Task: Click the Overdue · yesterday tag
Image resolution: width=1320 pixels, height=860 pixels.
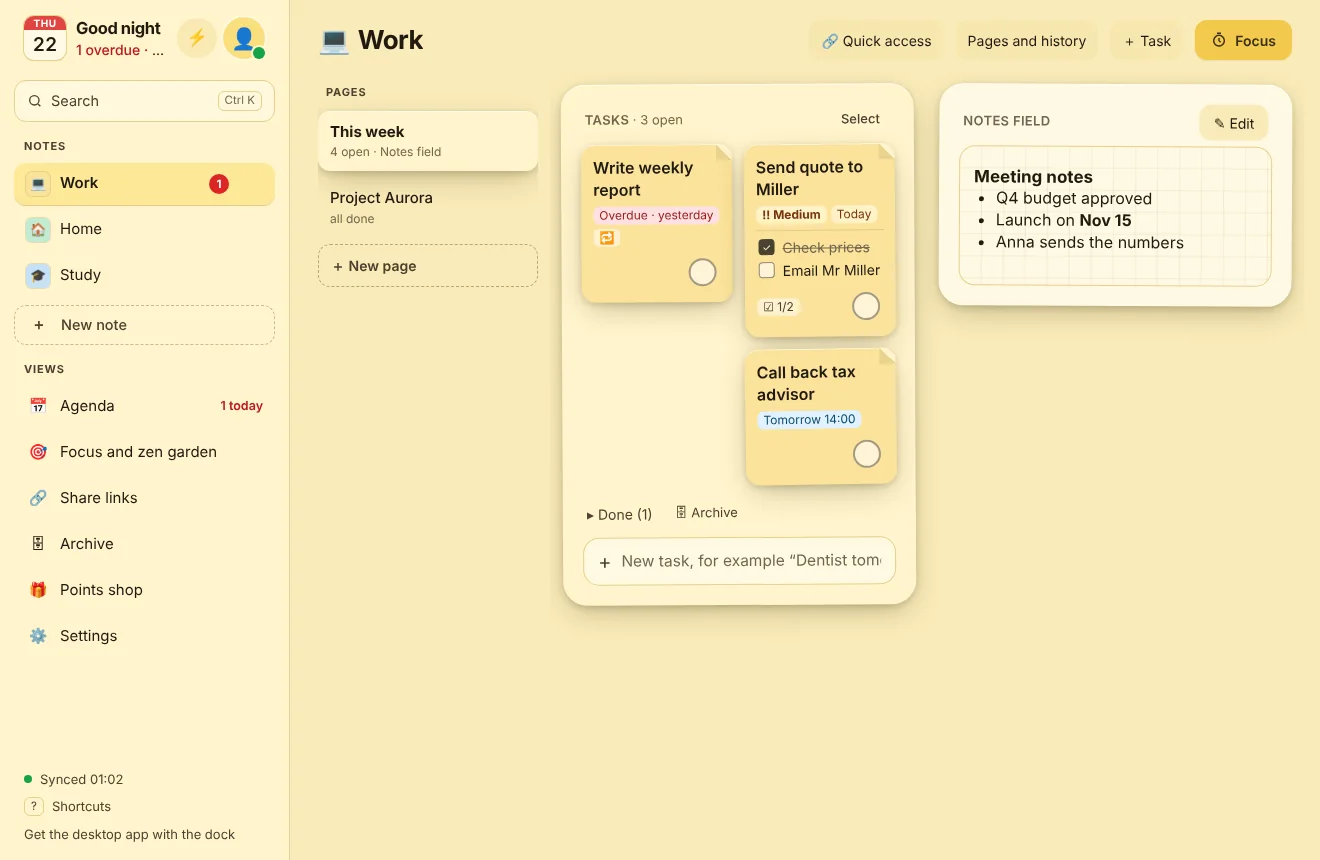Action: click(656, 215)
